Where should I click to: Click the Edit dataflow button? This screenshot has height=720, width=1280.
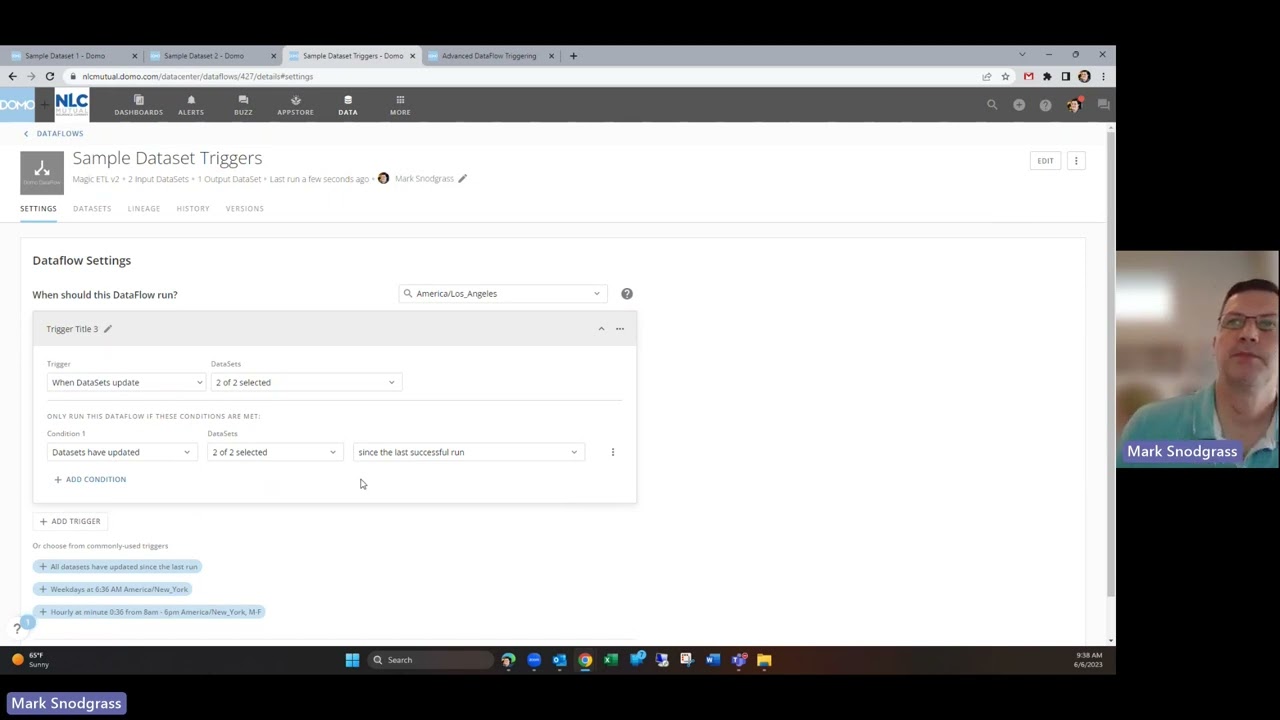(1045, 161)
